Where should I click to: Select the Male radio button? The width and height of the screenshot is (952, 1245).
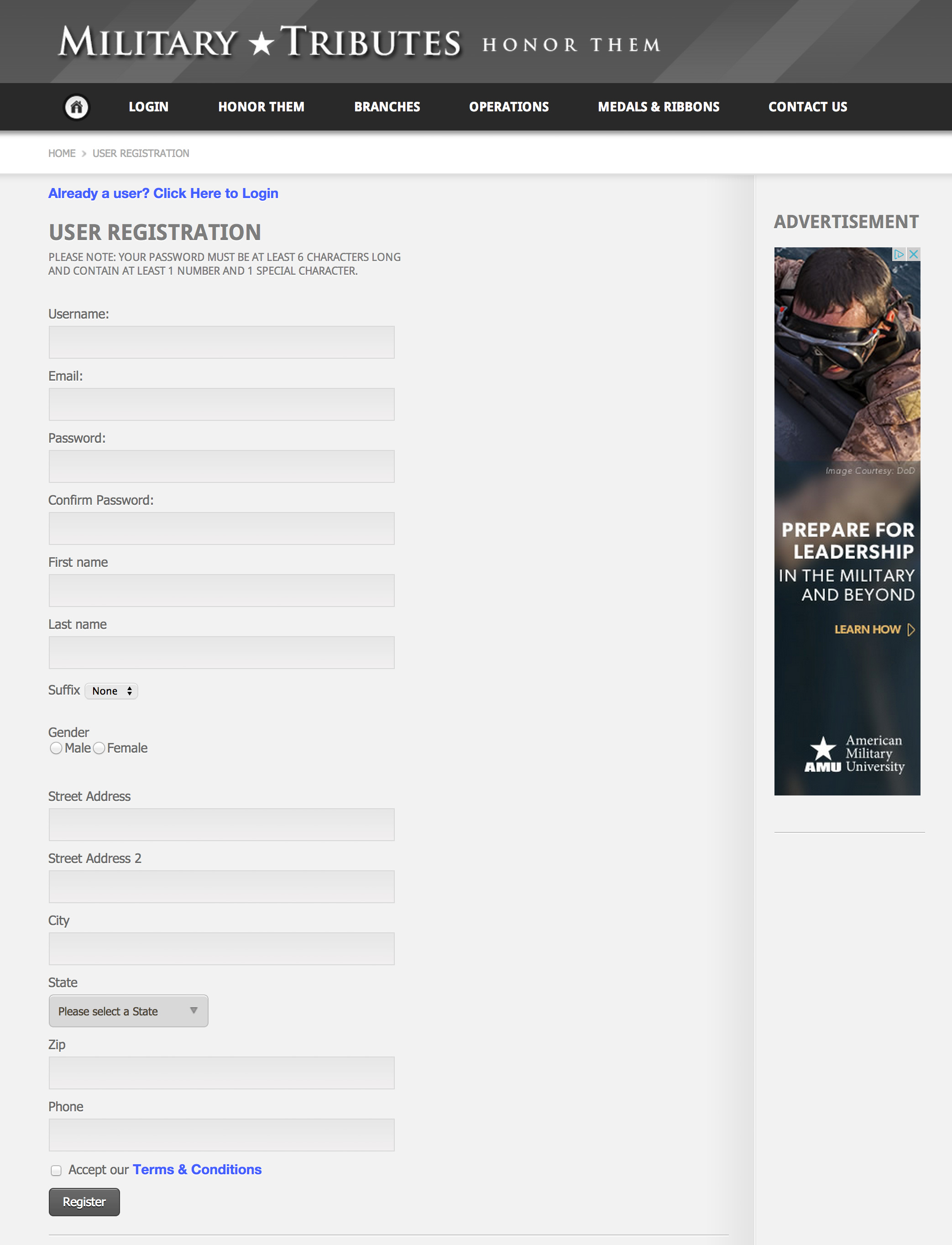click(56, 748)
